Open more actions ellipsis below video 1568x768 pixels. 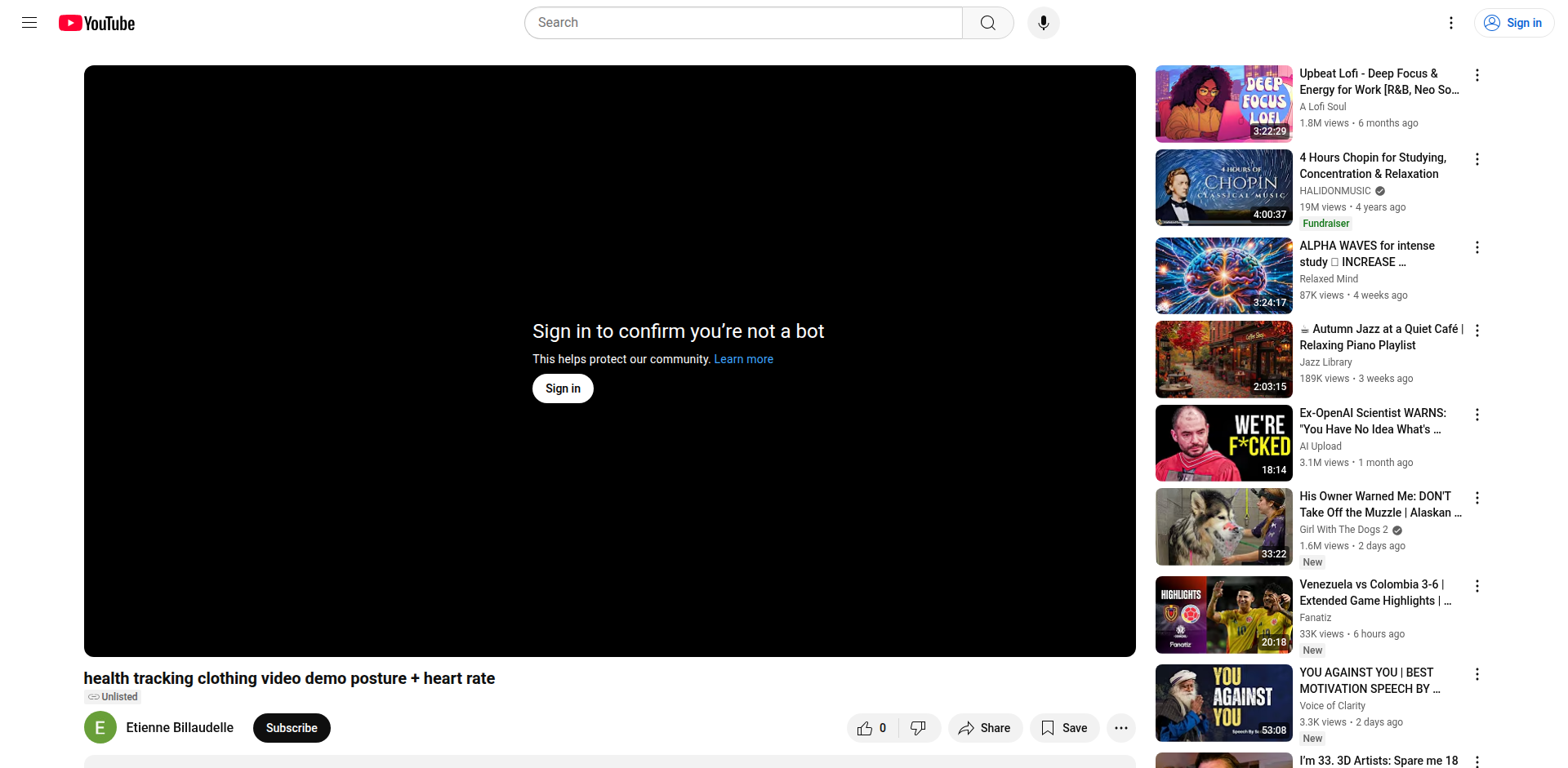[x=1120, y=728]
